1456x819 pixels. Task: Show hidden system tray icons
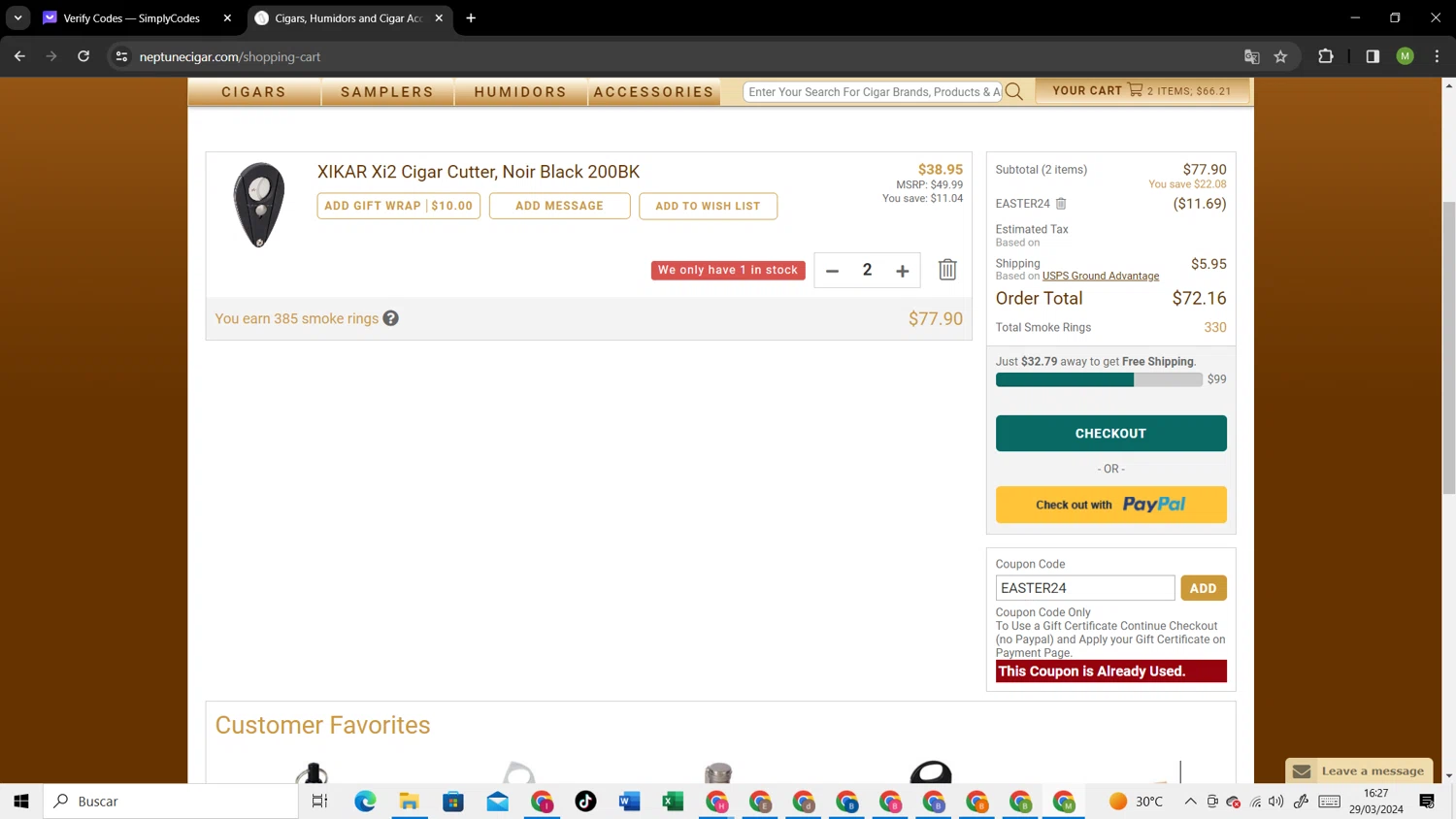coord(1190,802)
